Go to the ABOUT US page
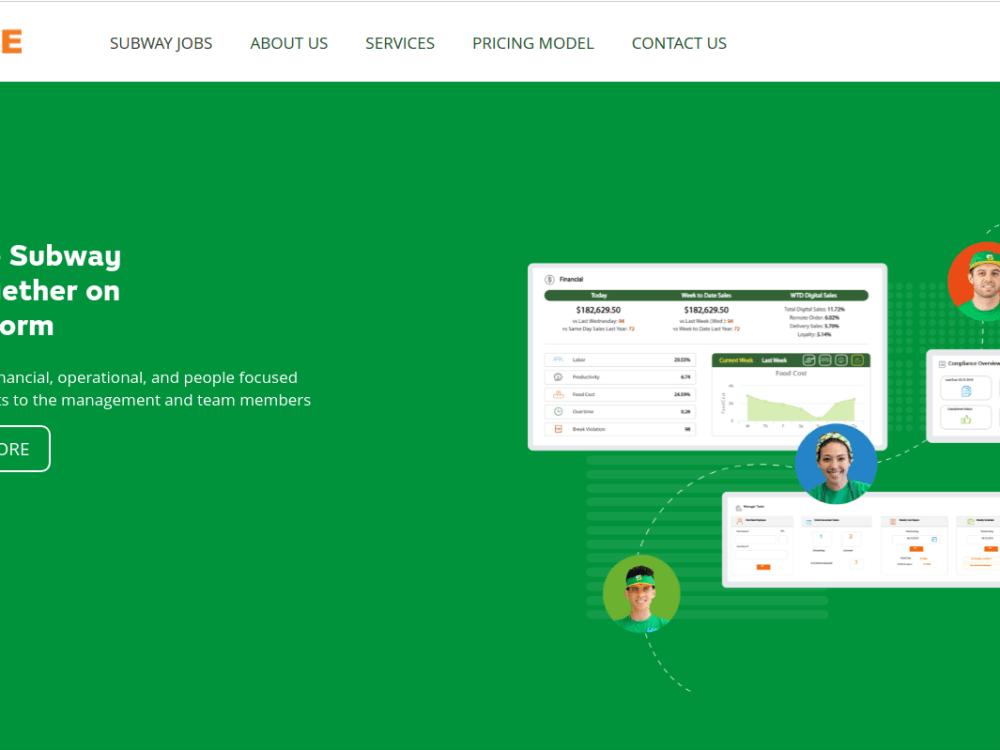This screenshot has width=1000, height=750. (x=289, y=43)
